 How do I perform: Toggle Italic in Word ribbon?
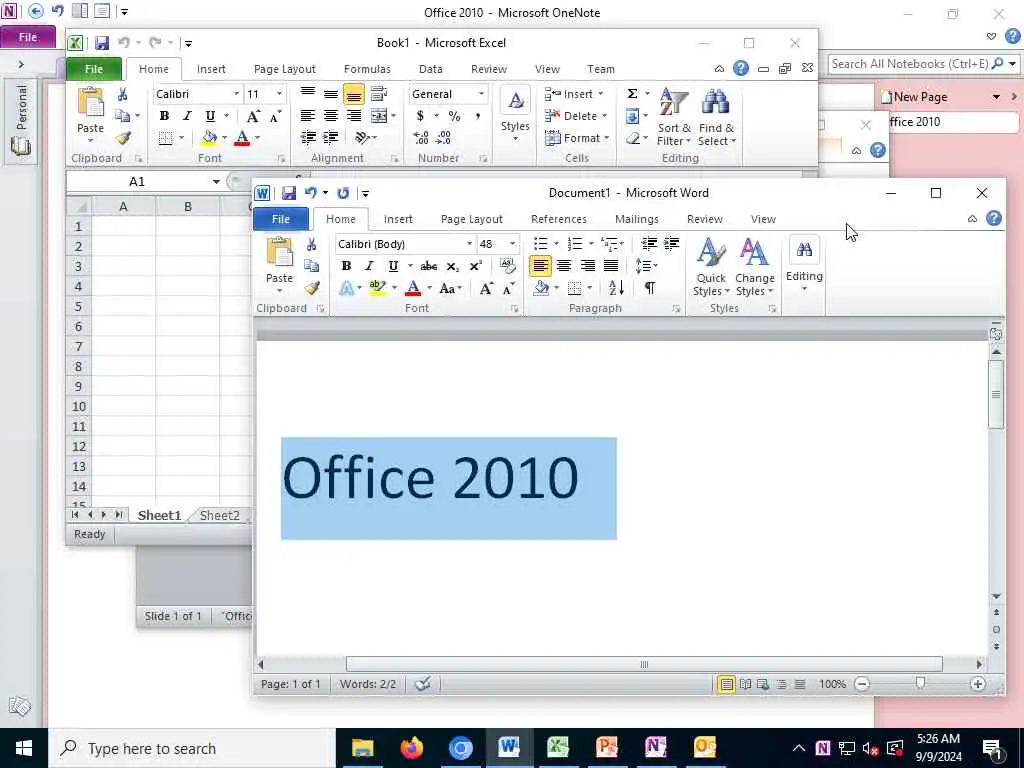point(369,266)
